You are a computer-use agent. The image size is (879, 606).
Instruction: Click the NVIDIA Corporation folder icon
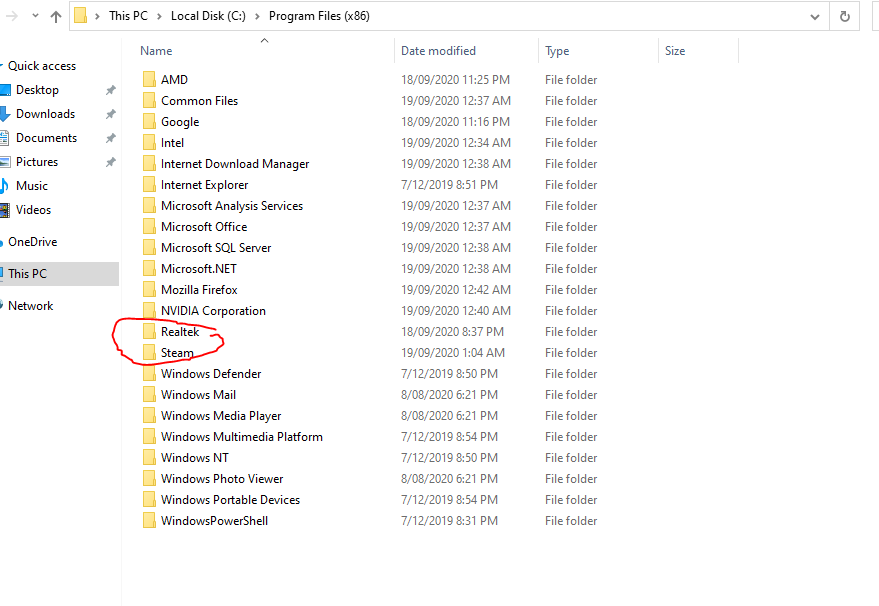(149, 310)
